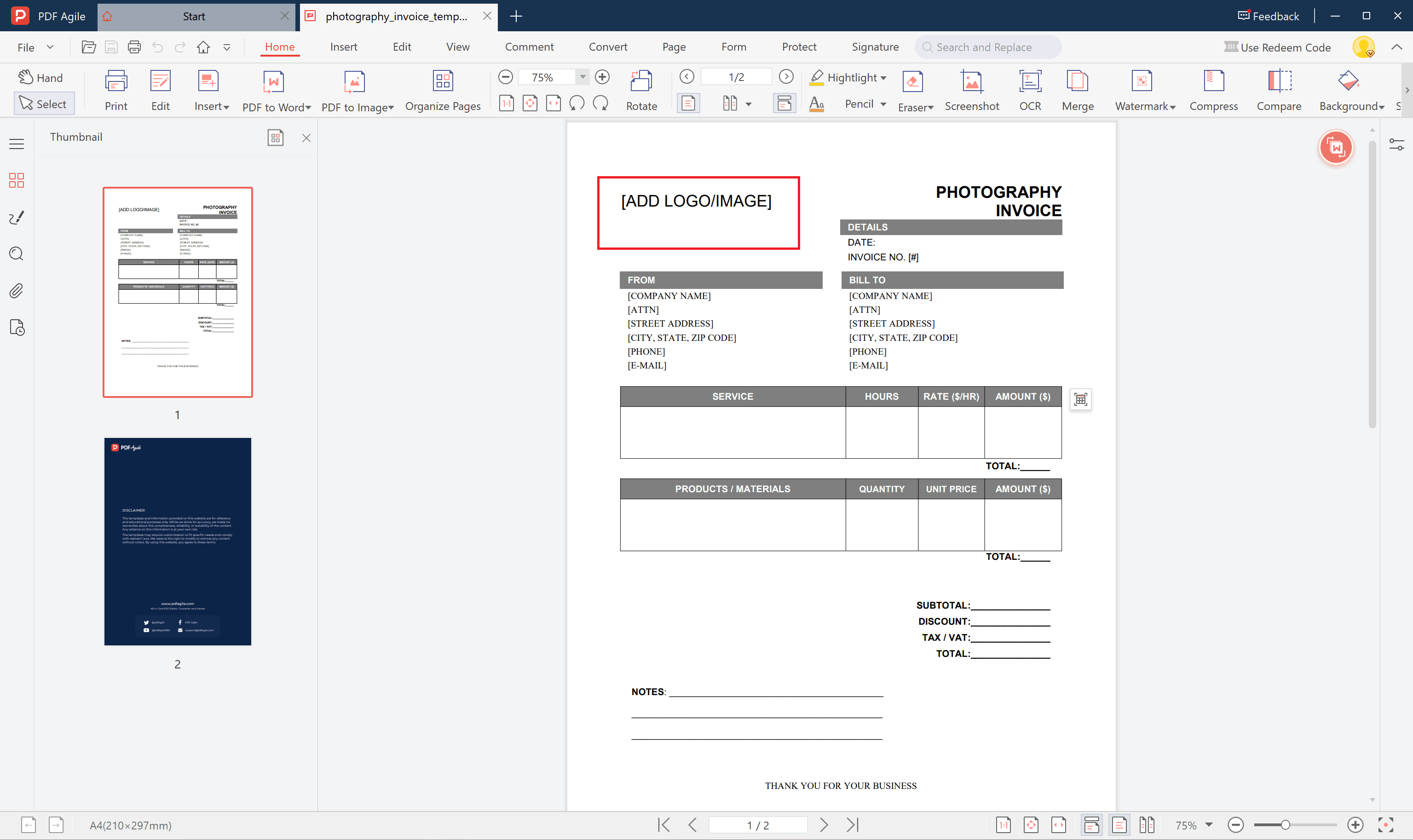The width and height of the screenshot is (1413, 840).
Task: Open the Start tab
Action: coord(194,16)
